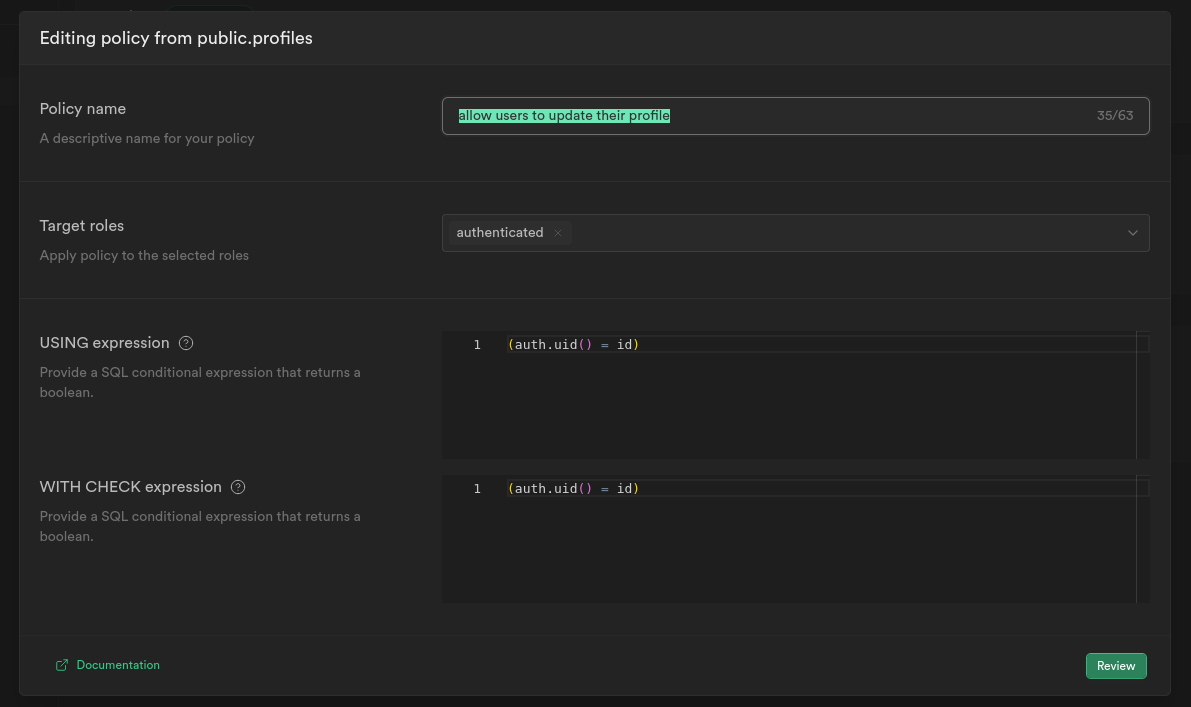The width and height of the screenshot is (1191, 707).
Task: Open the Target roles dropdown
Action: 850,232
